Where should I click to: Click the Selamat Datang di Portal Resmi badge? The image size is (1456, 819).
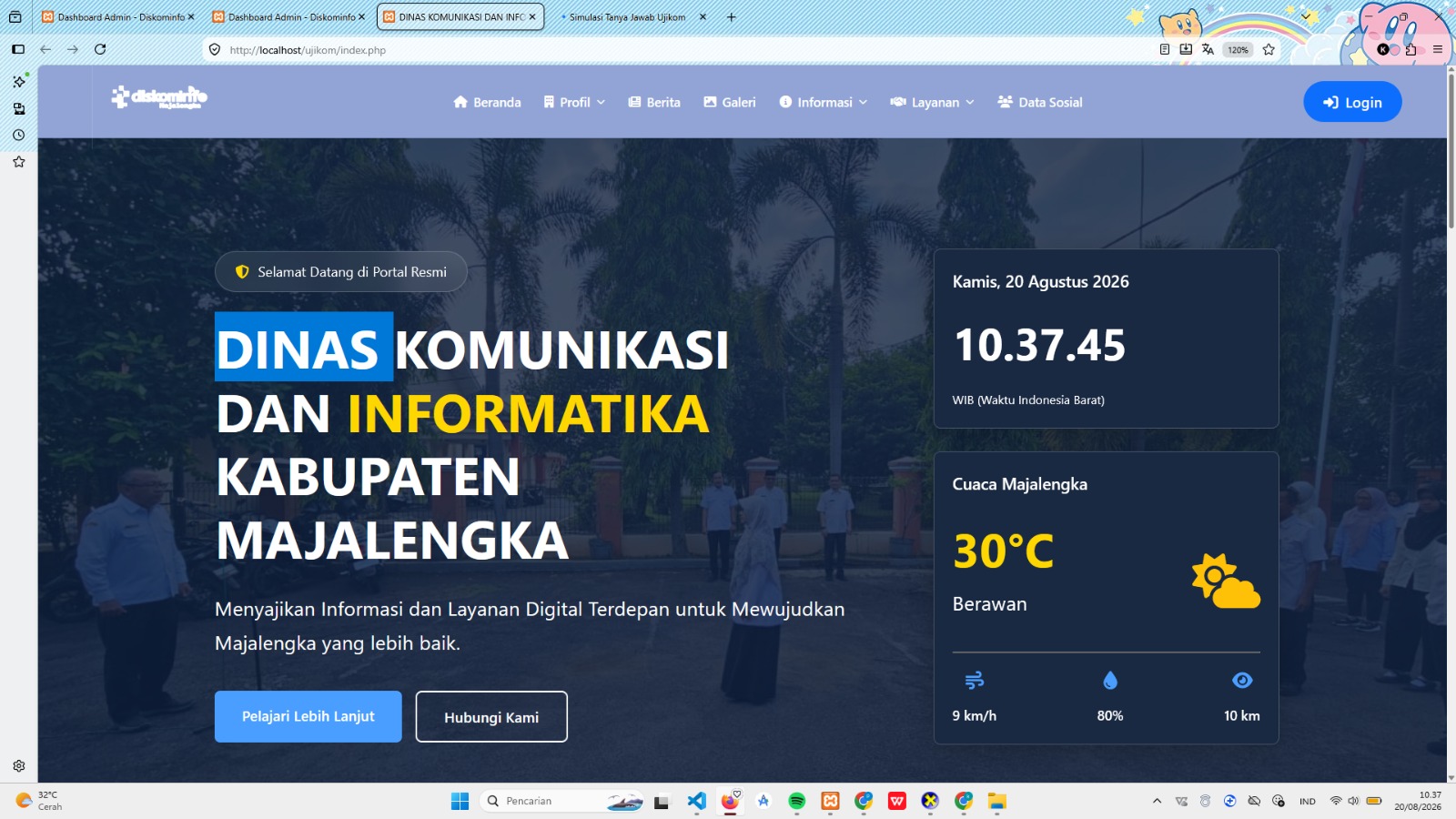tap(341, 271)
